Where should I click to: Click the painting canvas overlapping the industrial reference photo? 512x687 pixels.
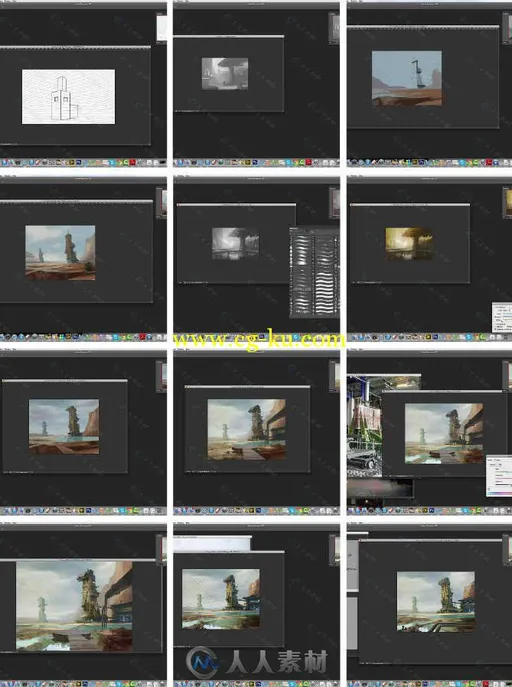tap(444, 433)
